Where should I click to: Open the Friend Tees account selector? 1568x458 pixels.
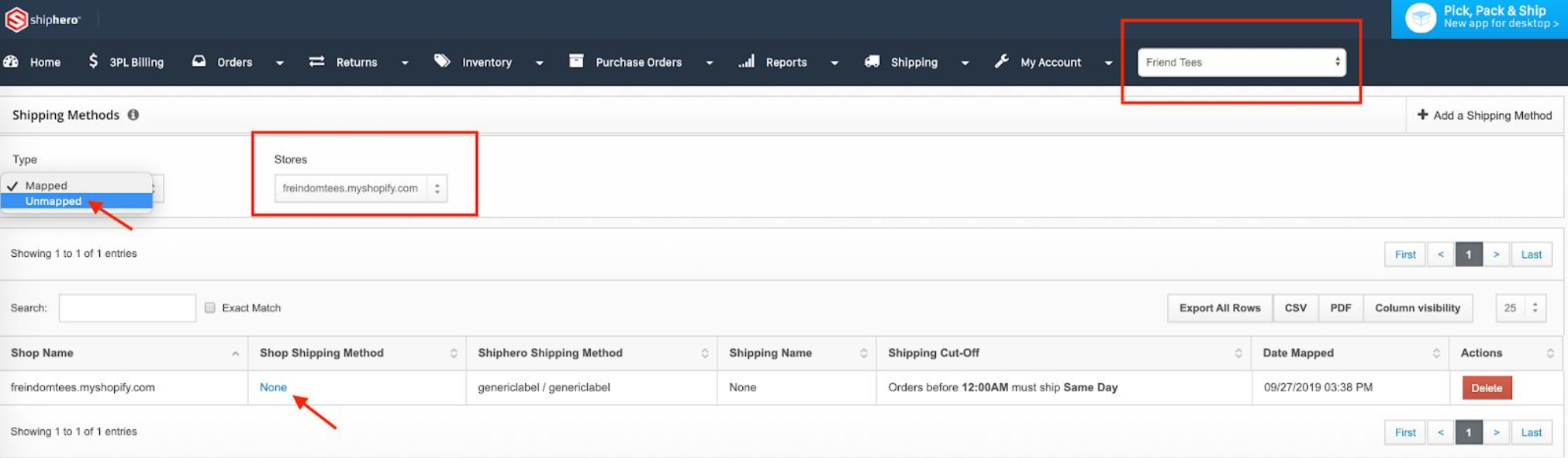point(1241,62)
